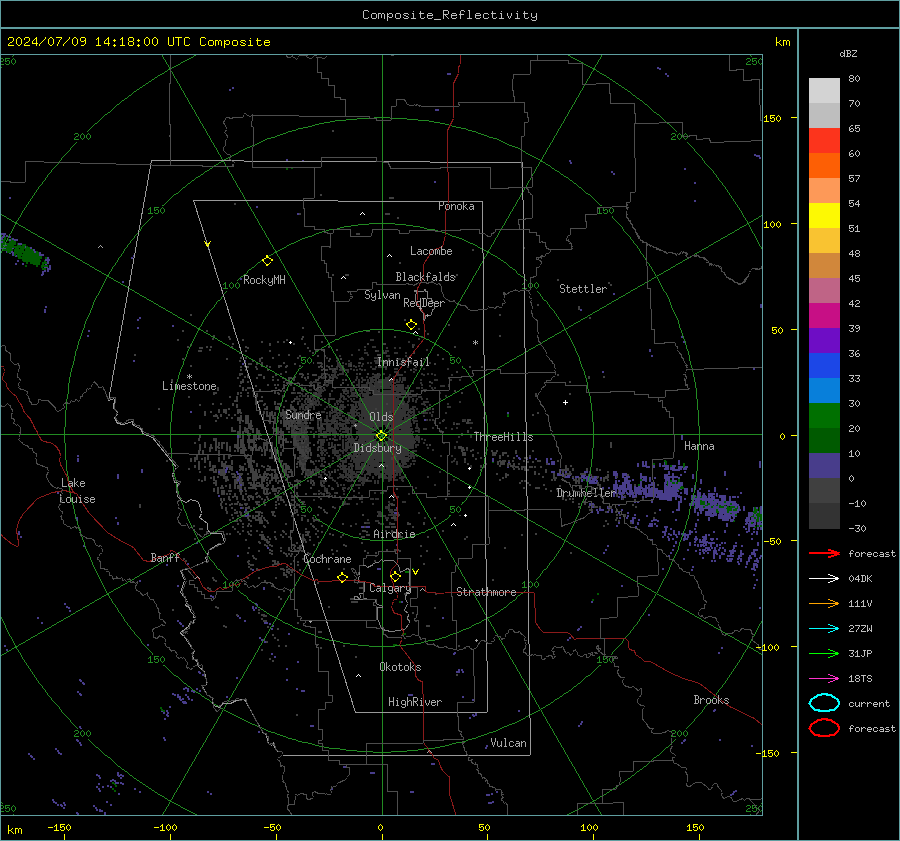Click the Innisfail city label
This screenshot has width=900, height=841.
403,362
